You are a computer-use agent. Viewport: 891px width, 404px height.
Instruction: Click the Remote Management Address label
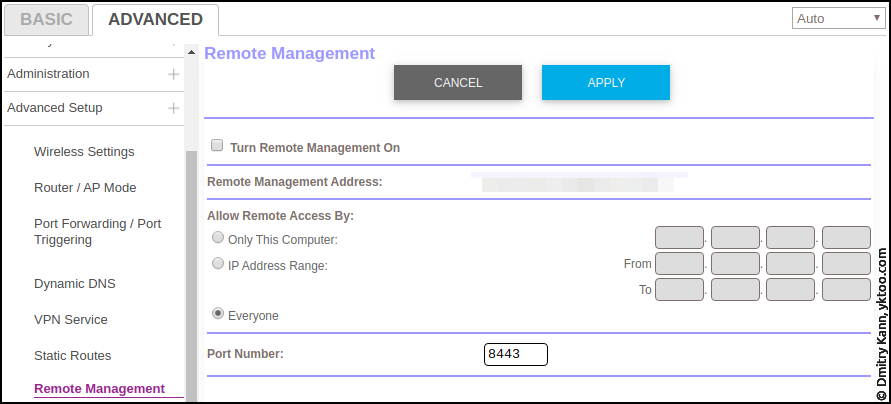coord(294,182)
